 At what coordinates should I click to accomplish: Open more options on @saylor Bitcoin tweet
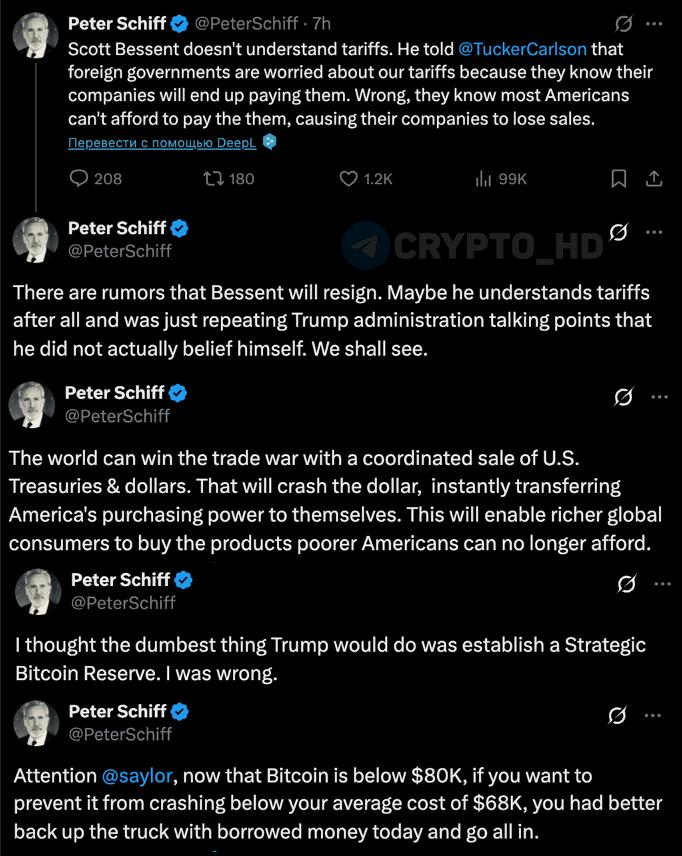click(x=653, y=716)
